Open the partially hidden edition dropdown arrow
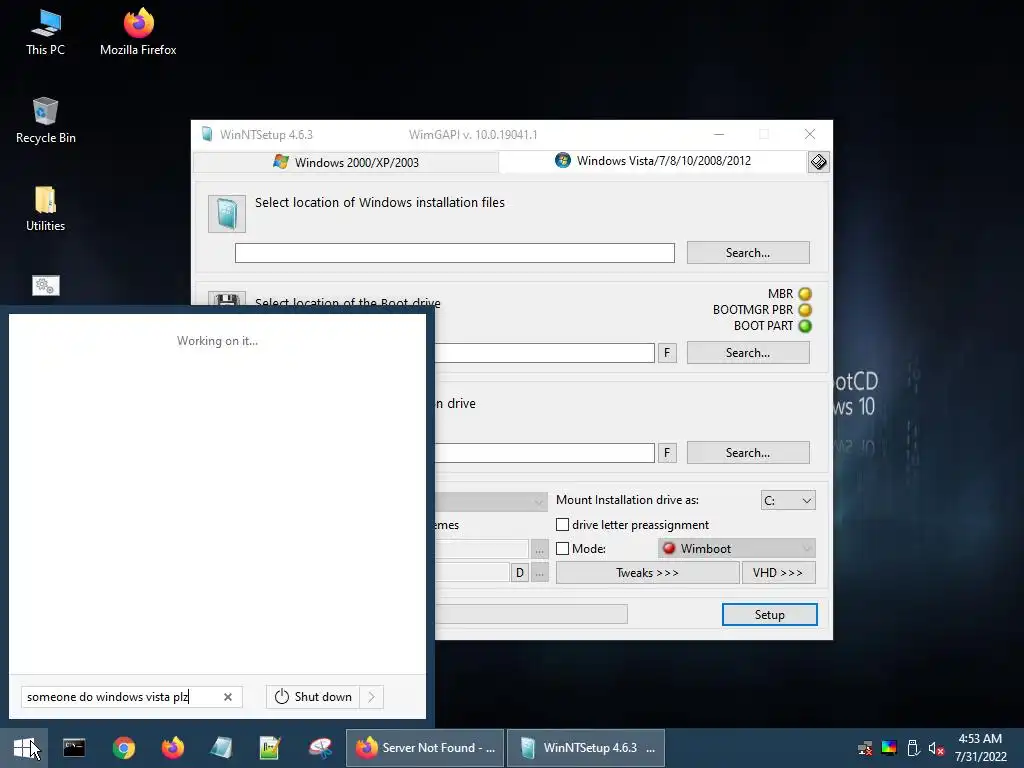This screenshot has height=768, width=1024. click(x=539, y=502)
